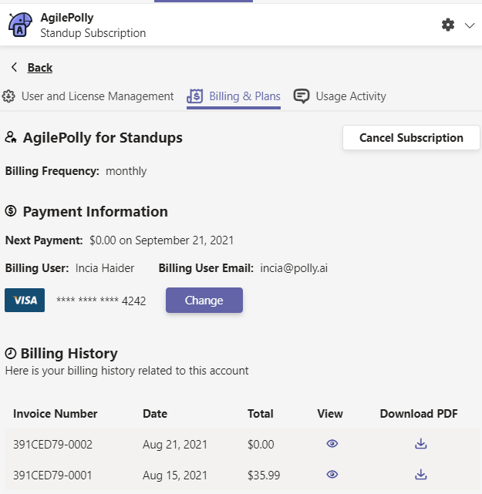This screenshot has height=494, width=482.
Task: Expand the chevron next to settings gear
Action: click(x=470, y=25)
